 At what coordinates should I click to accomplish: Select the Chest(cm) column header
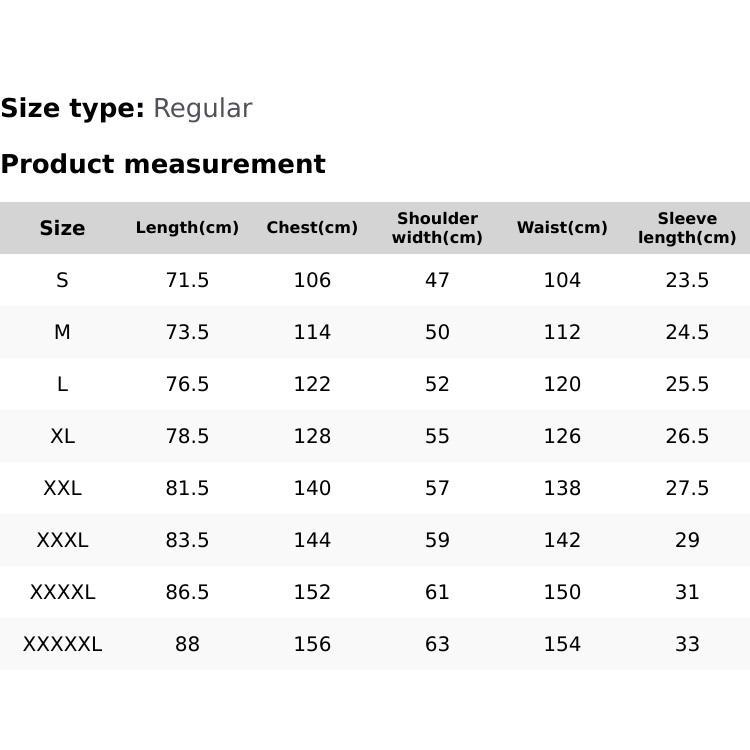click(x=312, y=228)
